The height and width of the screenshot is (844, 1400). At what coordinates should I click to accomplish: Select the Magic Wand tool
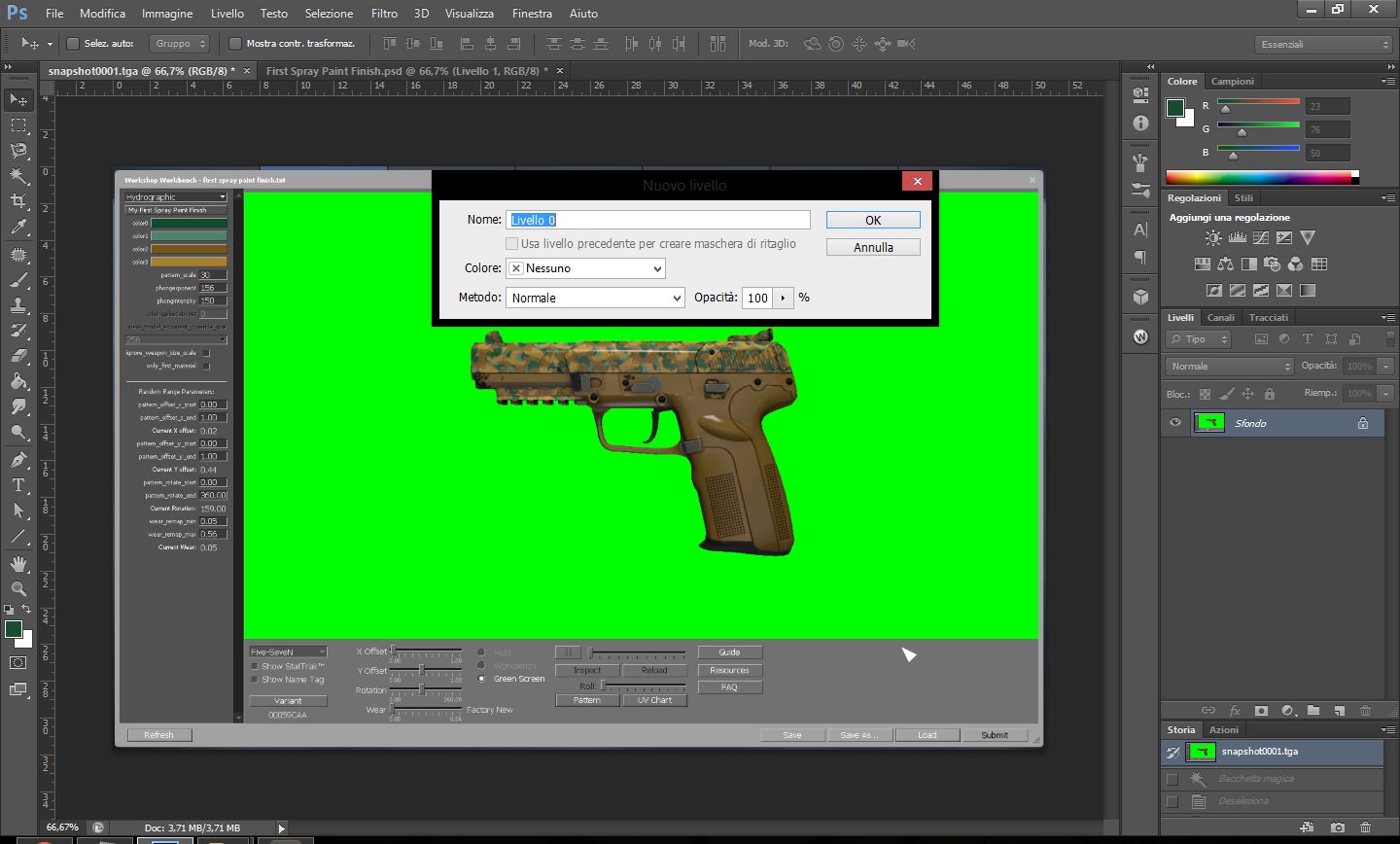tap(18, 176)
